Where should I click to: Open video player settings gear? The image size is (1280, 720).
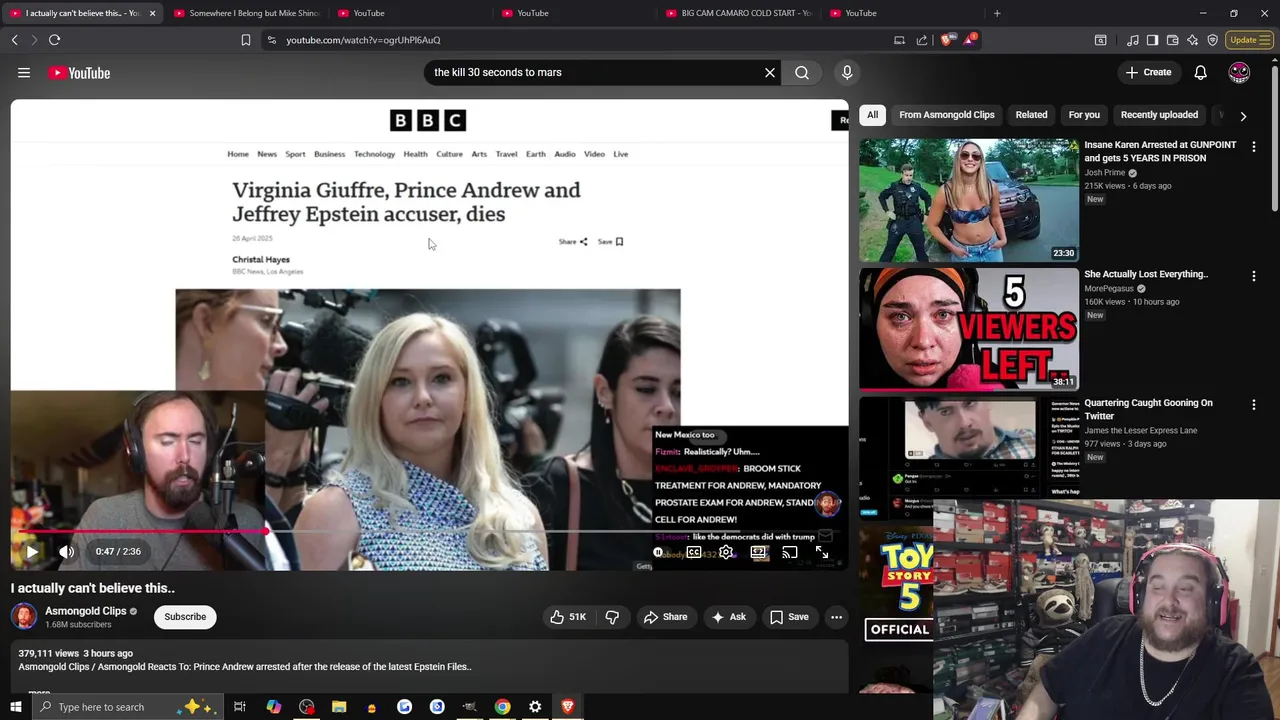coord(726,552)
